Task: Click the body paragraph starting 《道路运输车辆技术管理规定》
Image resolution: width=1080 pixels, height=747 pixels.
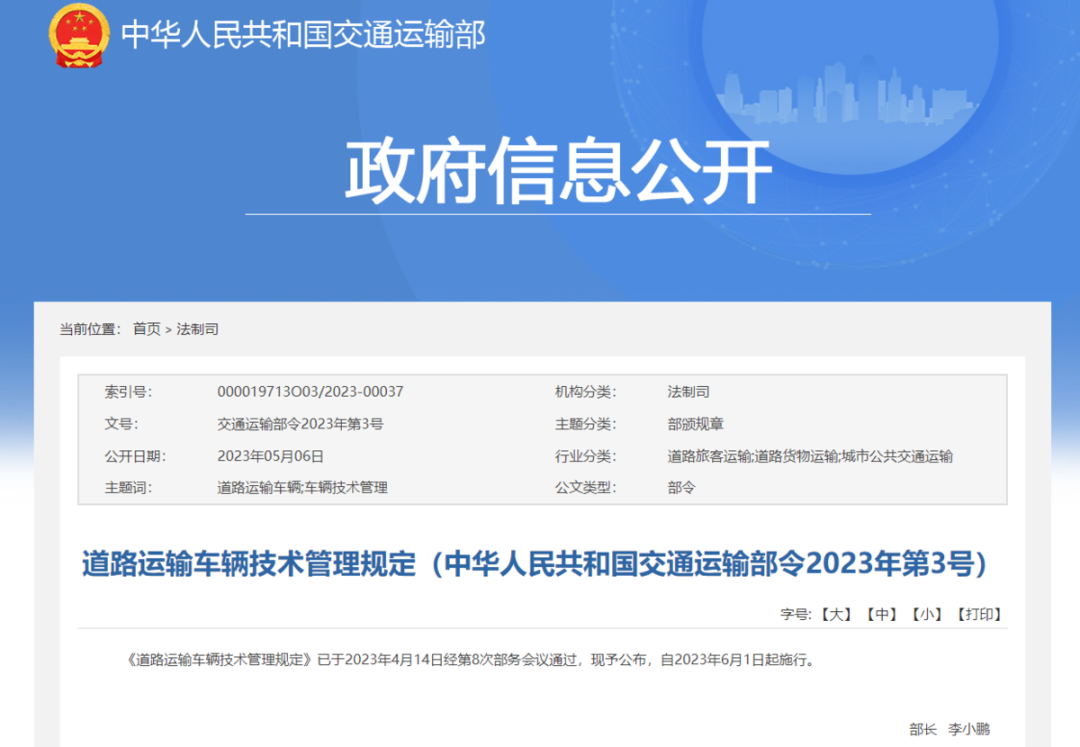Action: click(x=471, y=660)
